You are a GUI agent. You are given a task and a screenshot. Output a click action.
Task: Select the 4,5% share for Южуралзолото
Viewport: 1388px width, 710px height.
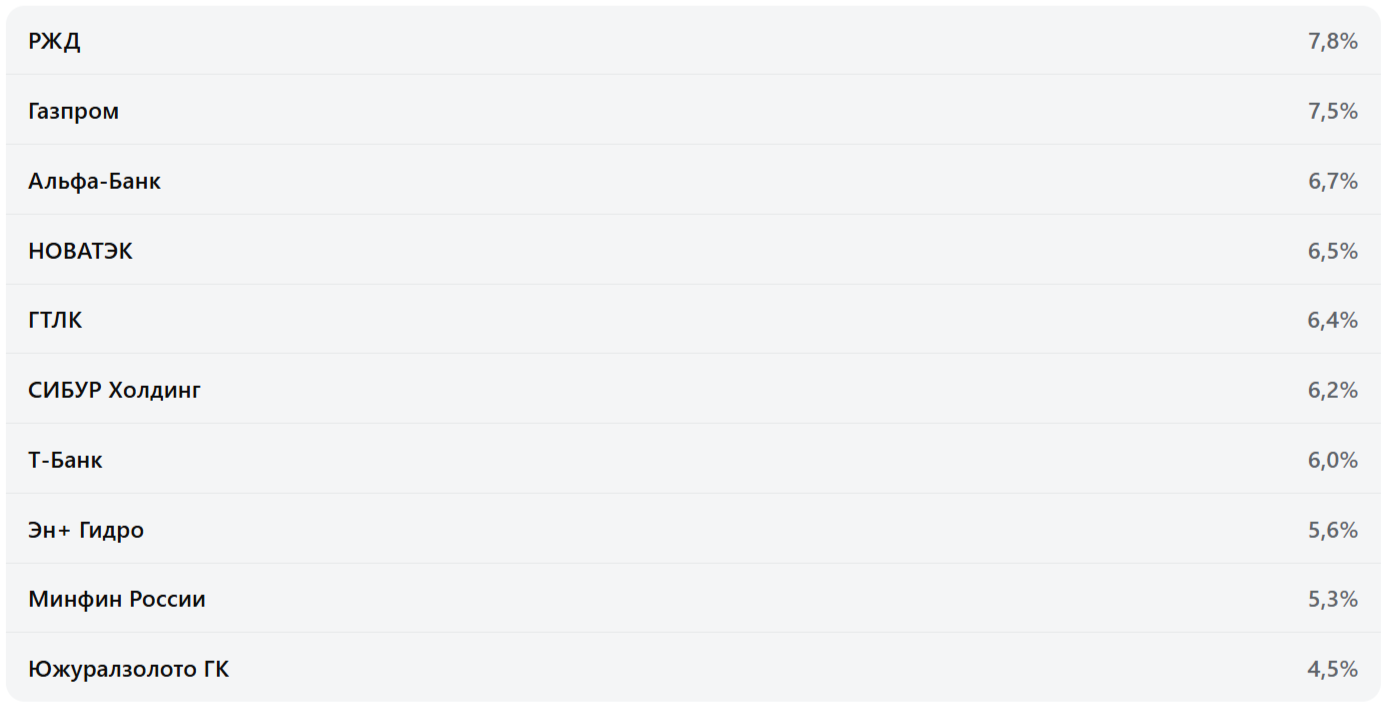(x=1332, y=669)
